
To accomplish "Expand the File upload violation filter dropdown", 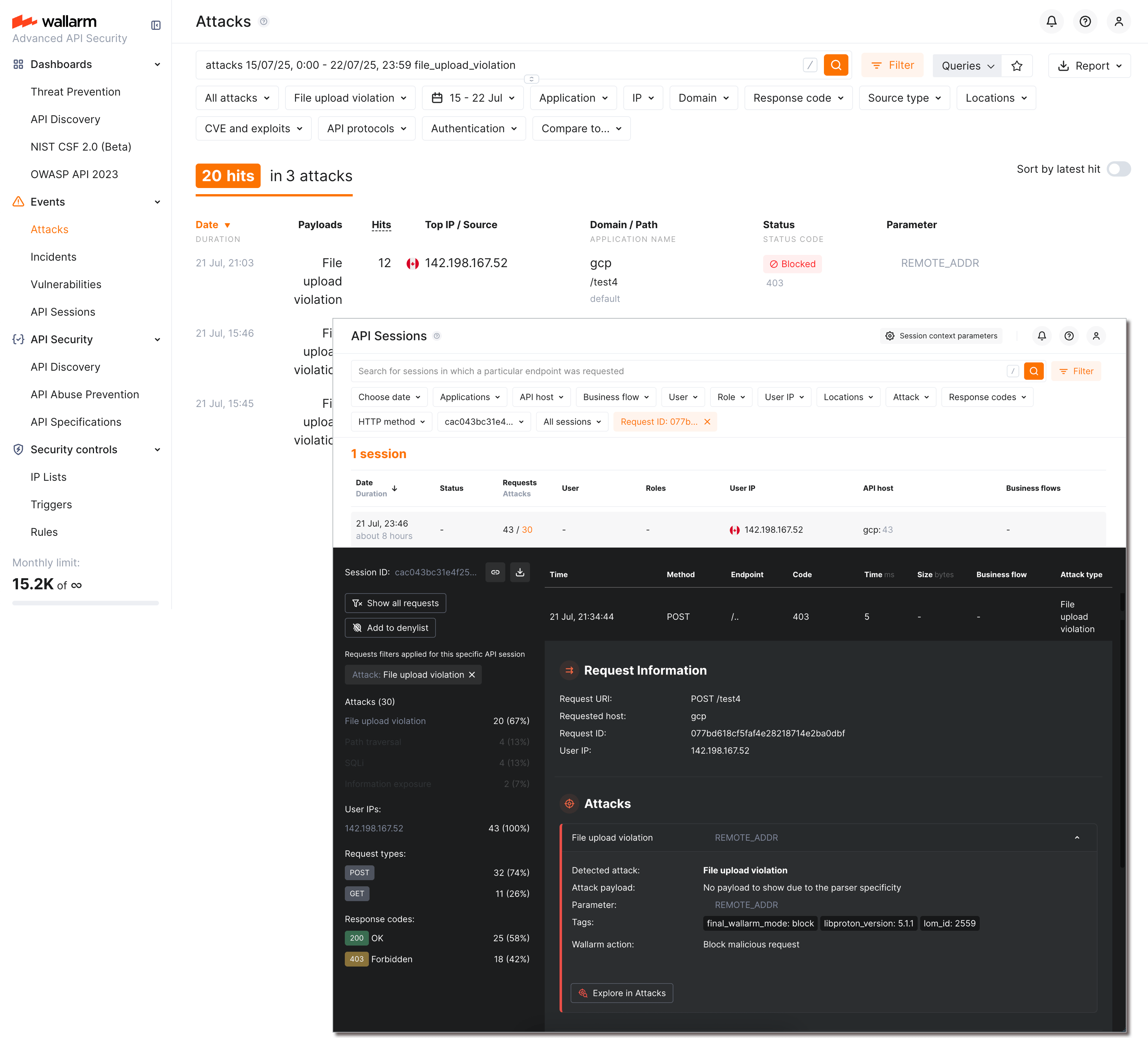I will [x=350, y=98].
